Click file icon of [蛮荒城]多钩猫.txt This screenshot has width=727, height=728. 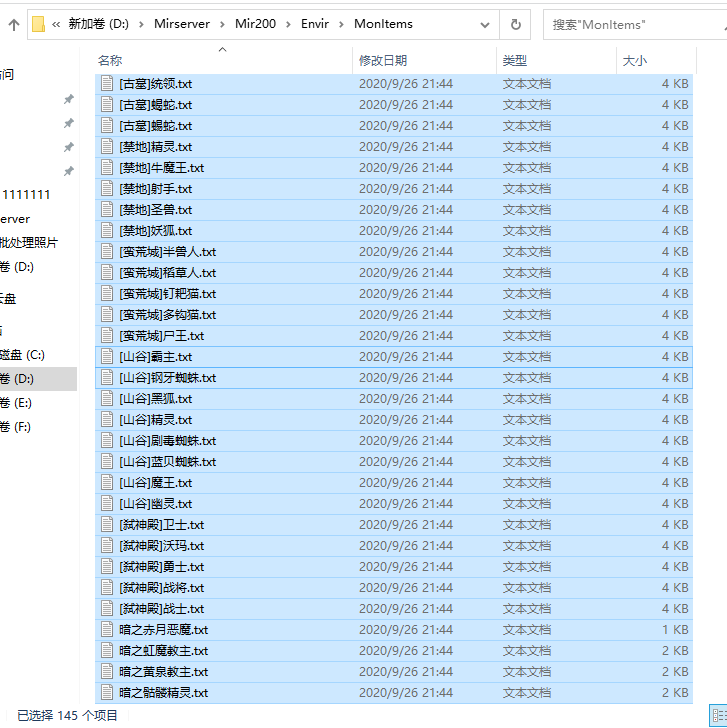tap(107, 315)
